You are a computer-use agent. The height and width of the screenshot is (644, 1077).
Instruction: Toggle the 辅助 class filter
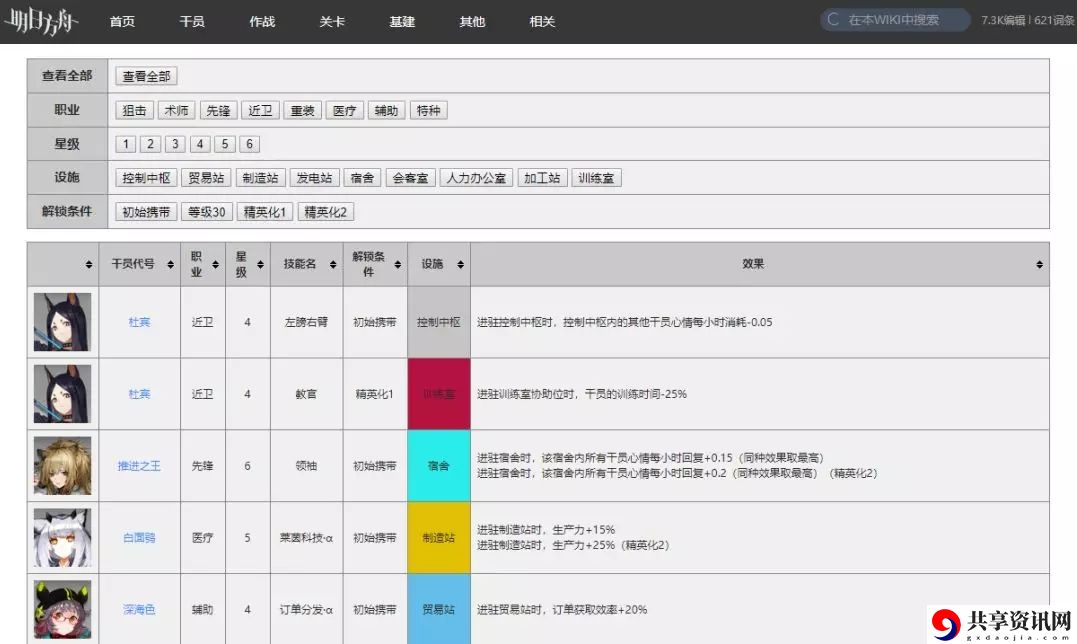coord(387,111)
